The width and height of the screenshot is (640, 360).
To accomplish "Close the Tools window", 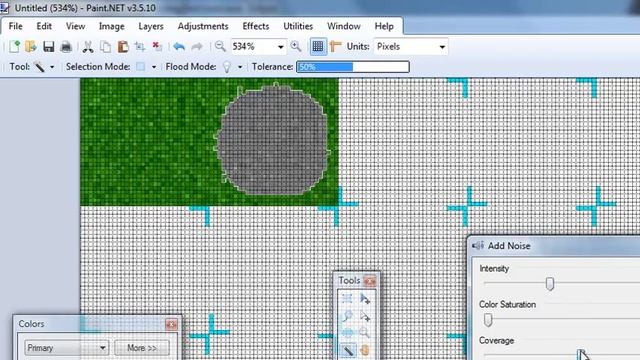I will point(370,281).
